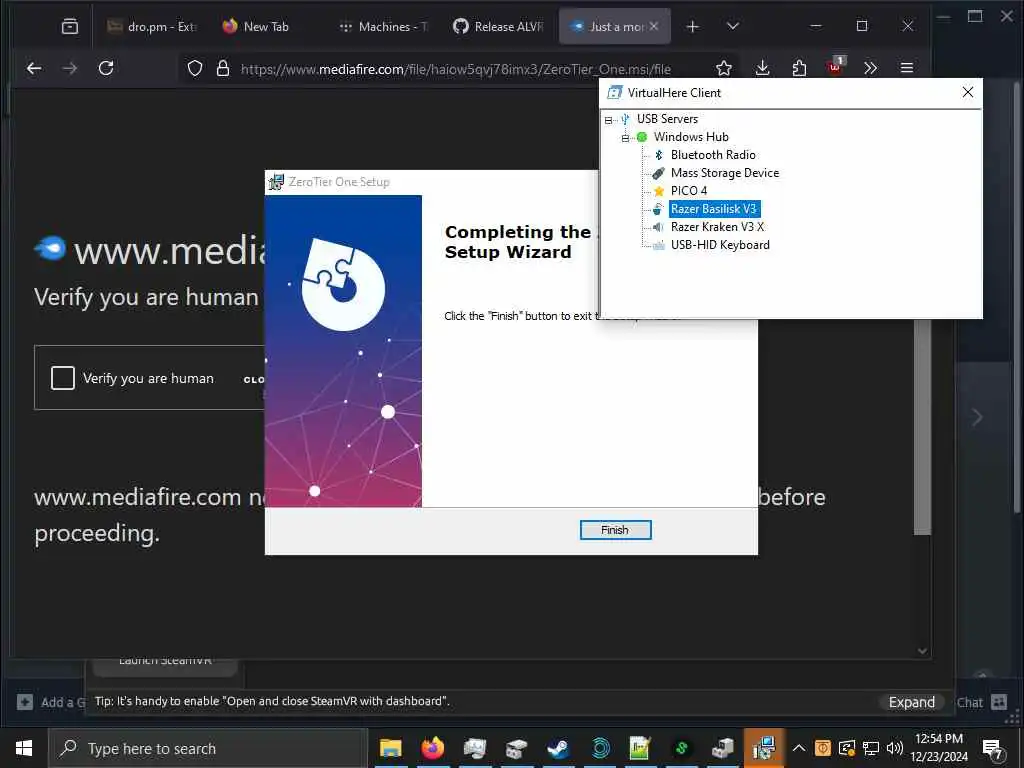1024x768 pixels.
Task: Click the network icon in system tray
Action: point(871,748)
